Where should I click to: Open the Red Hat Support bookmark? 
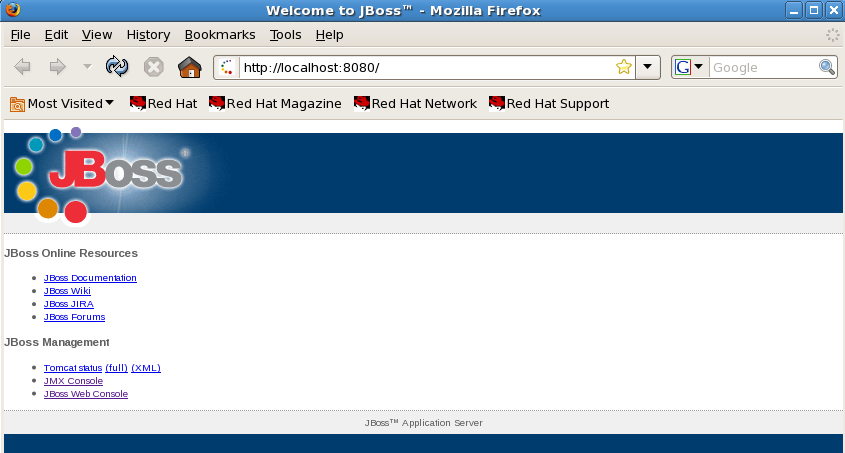click(x=549, y=103)
